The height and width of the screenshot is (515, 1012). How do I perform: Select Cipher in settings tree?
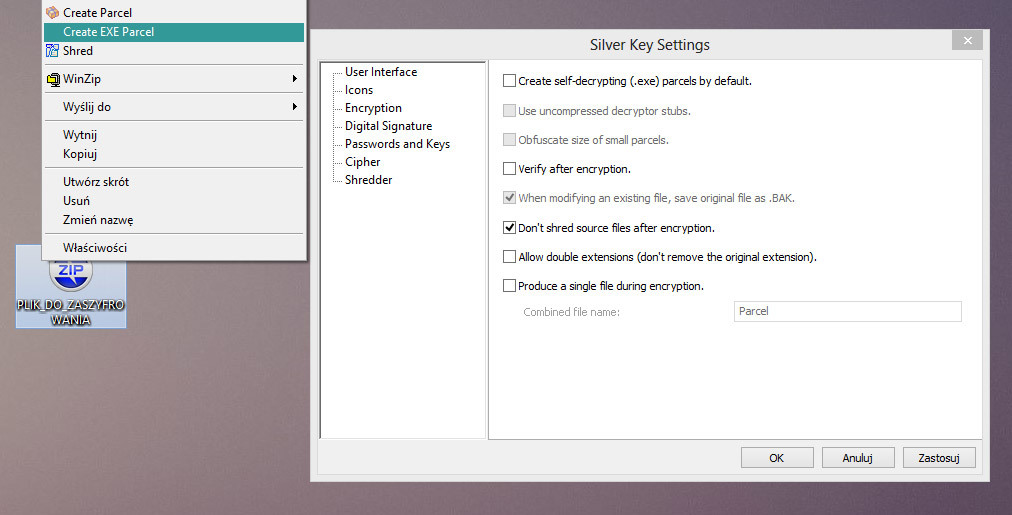click(362, 162)
